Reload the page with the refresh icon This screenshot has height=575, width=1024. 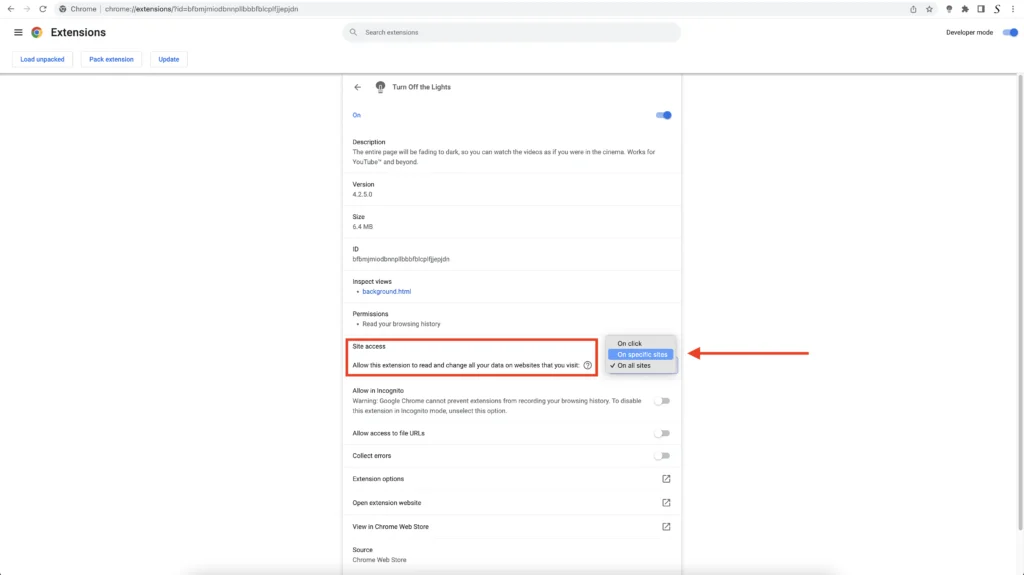[x=43, y=9]
